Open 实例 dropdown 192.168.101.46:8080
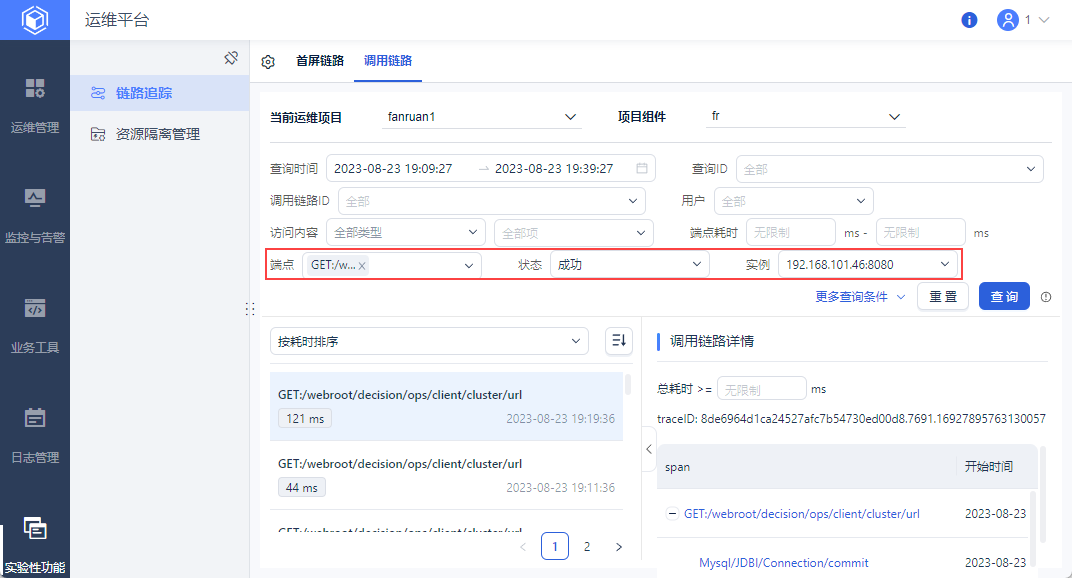This screenshot has height=578, width=1072. coord(868,265)
